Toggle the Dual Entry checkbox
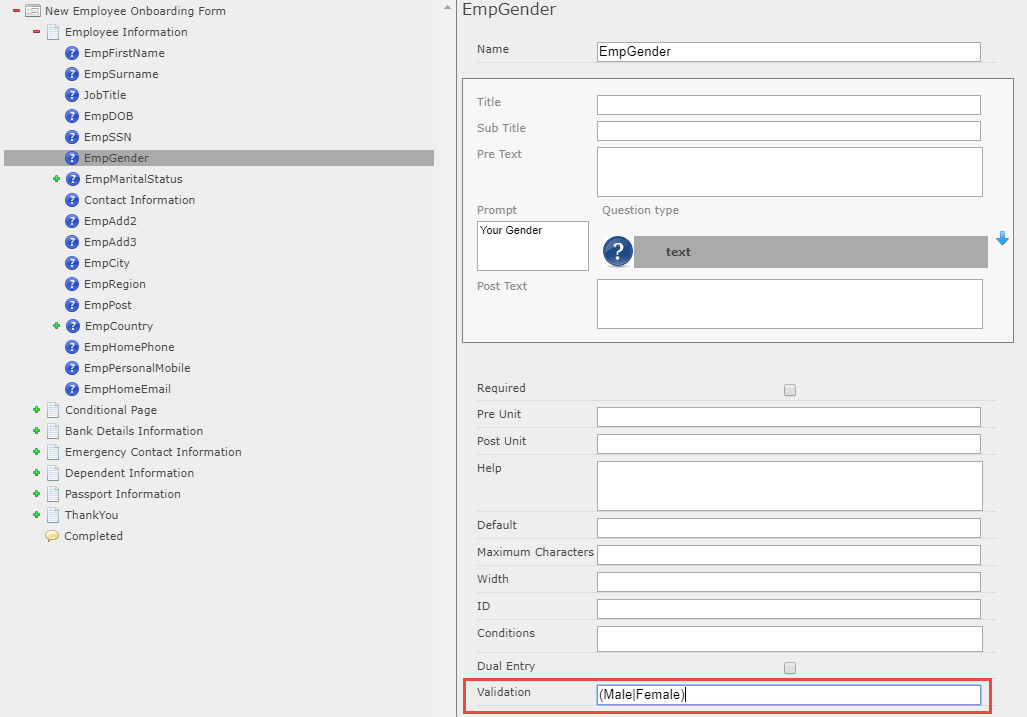The height and width of the screenshot is (717, 1027). 790,668
